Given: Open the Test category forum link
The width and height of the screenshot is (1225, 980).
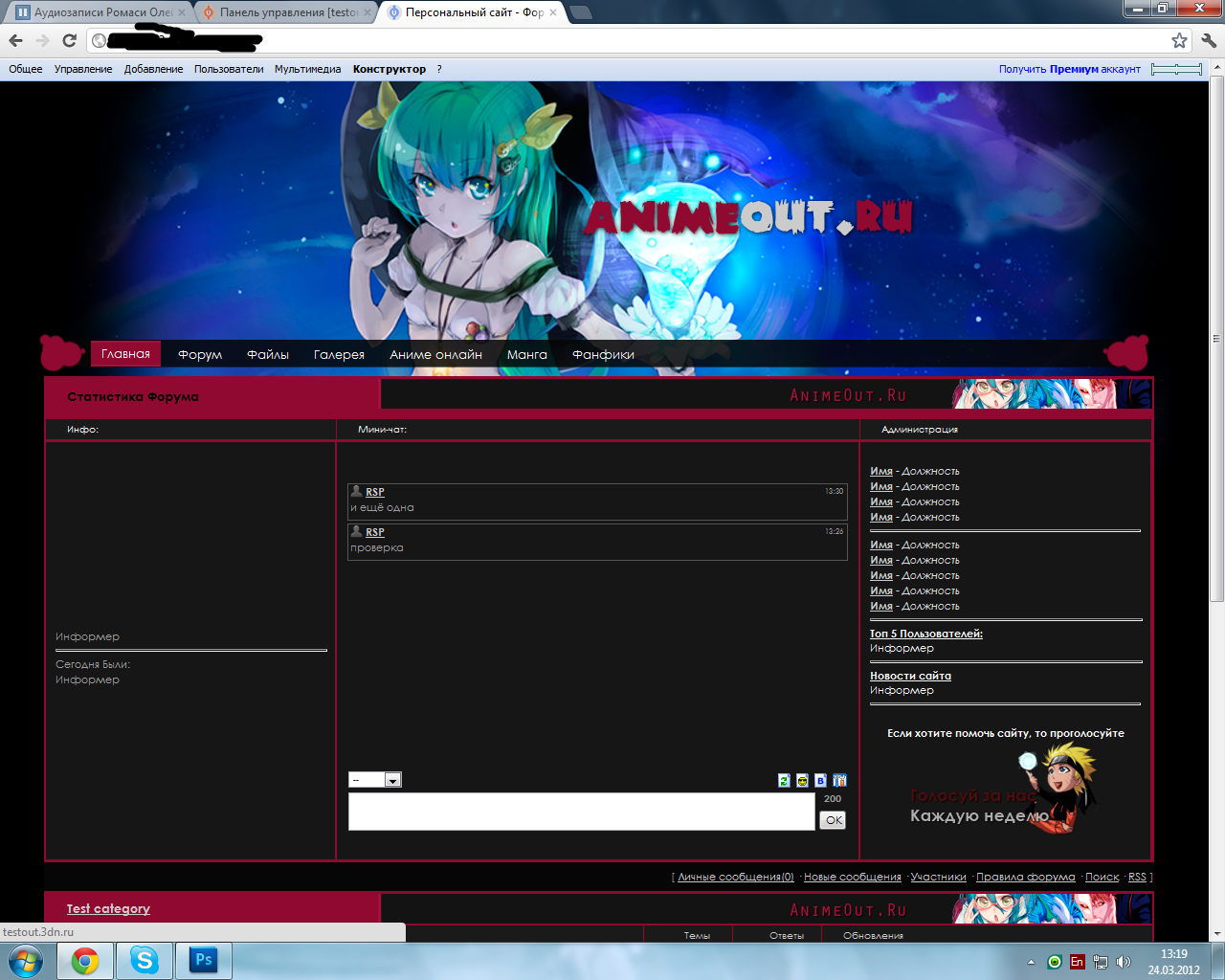Looking at the screenshot, I should click(108, 908).
